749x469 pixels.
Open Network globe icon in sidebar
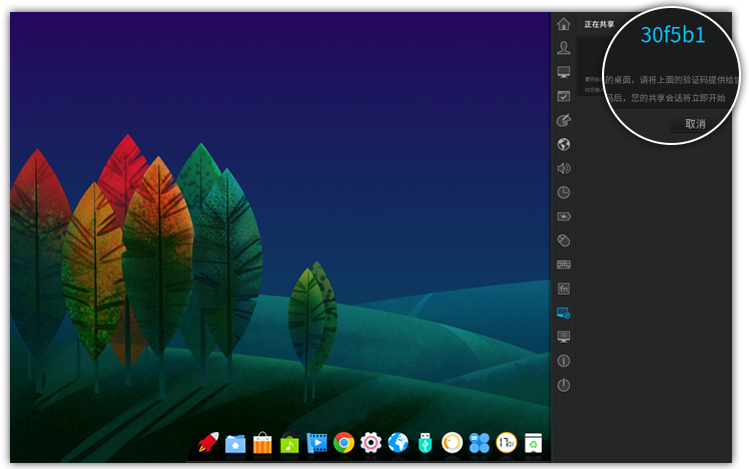point(564,144)
